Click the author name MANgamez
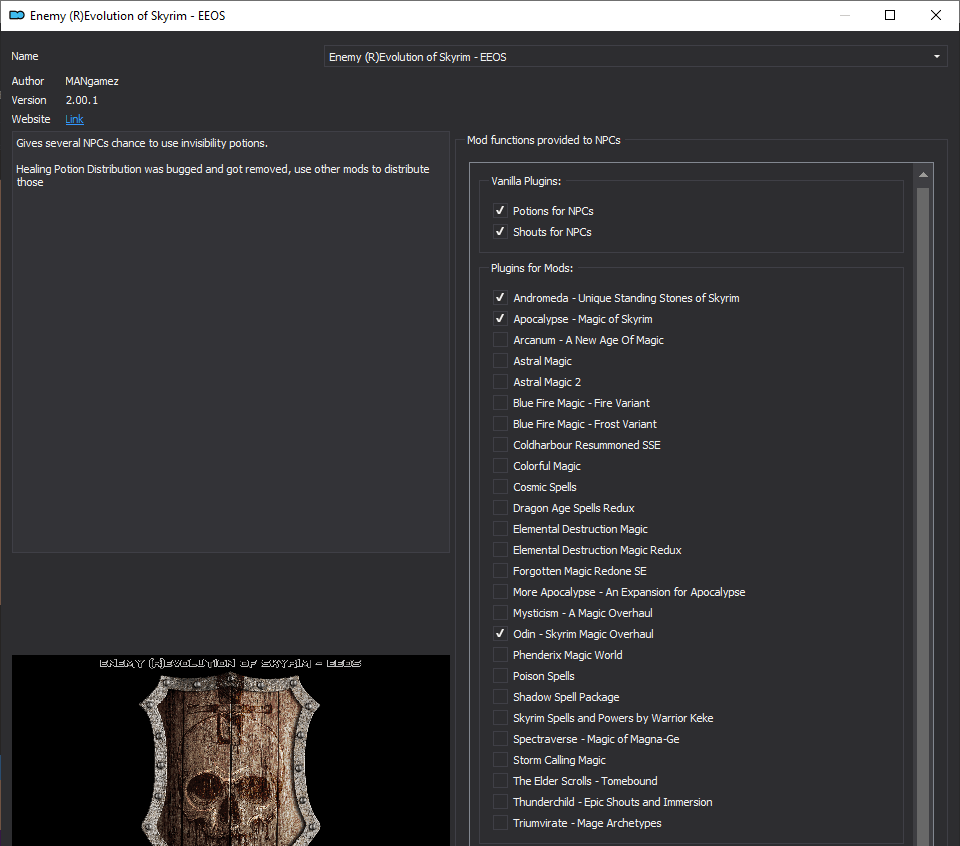Image resolution: width=960 pixels, height=846 pixels. pos(92,81)
